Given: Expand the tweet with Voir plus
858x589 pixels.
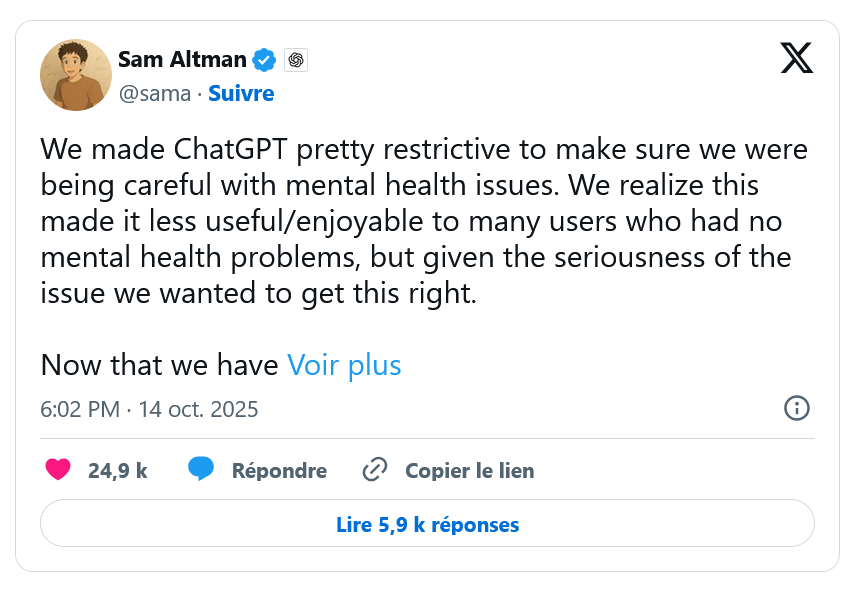Looking at the screenshot, I should [x=344, y=365].
